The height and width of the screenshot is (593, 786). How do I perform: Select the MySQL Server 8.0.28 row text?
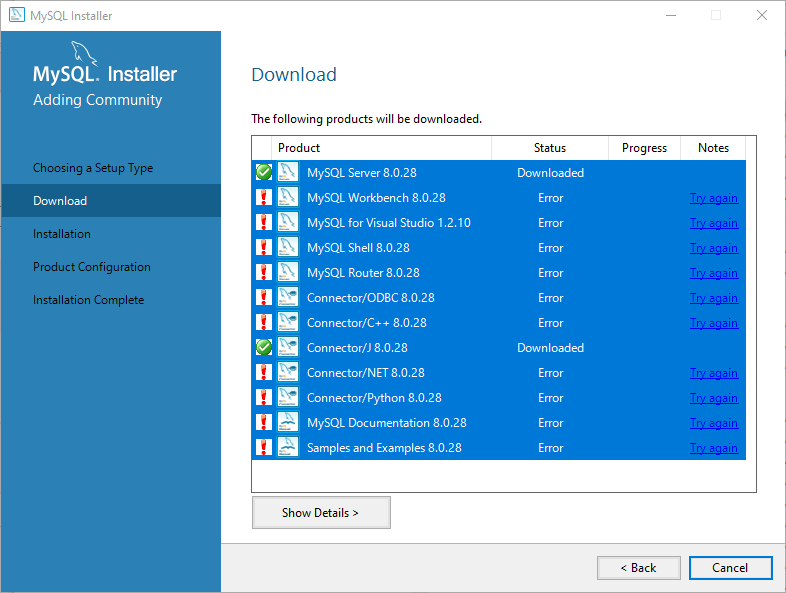click(362, 173)
